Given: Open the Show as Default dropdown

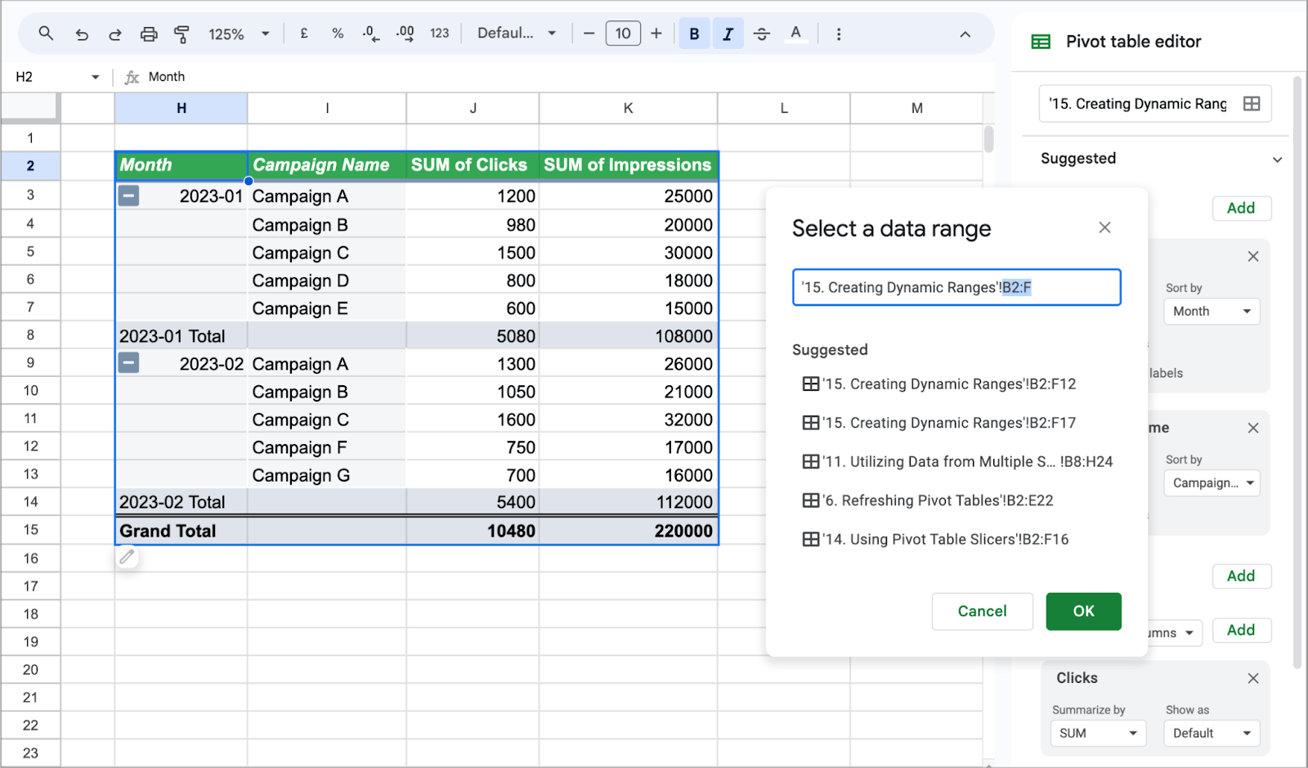Looking at the screenshot, I should point(1212,733).
